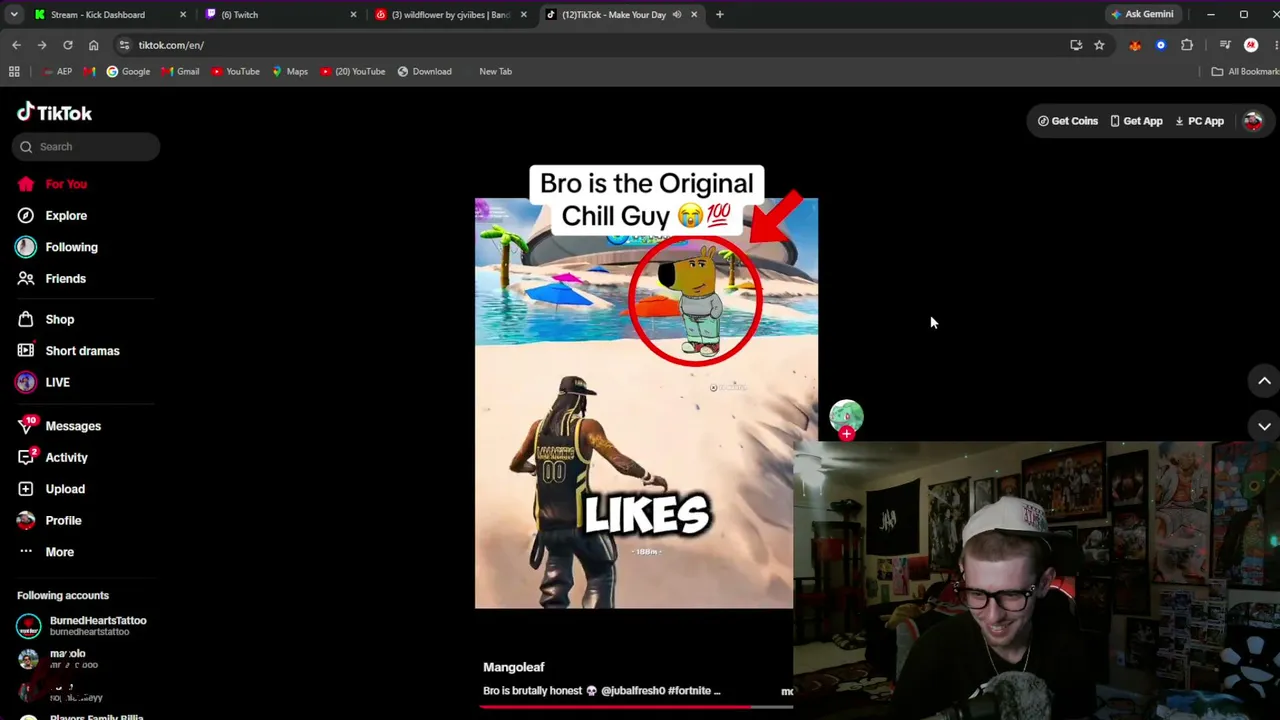Go to the Explore page
The width and height of the screenshot is (1280, 720).
[52, 215]
